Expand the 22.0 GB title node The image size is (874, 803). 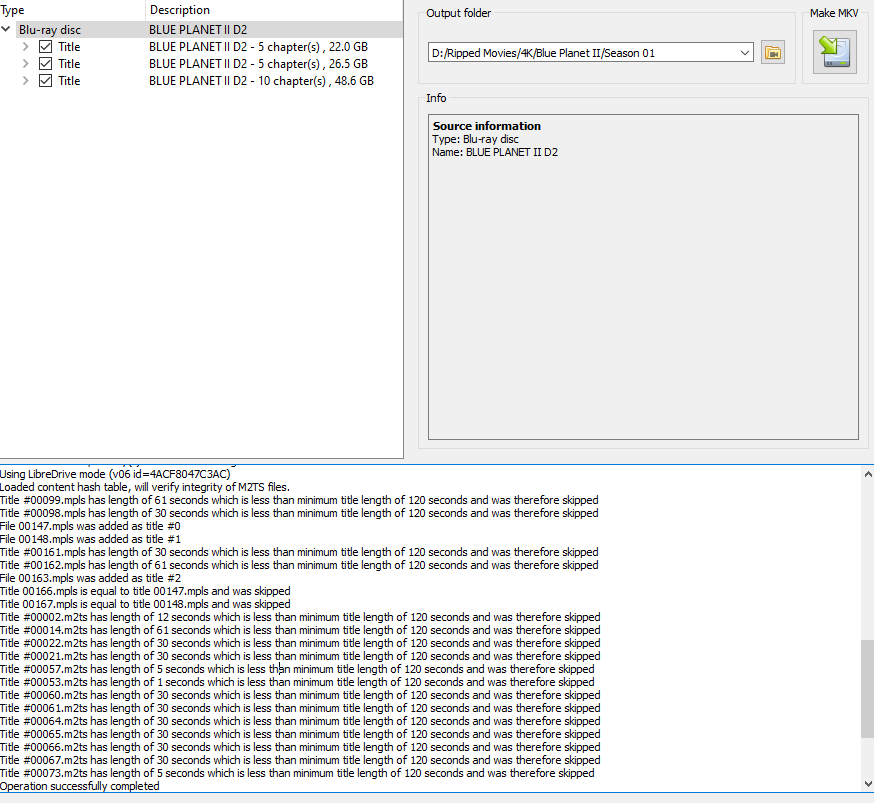(x=26, y=47)
